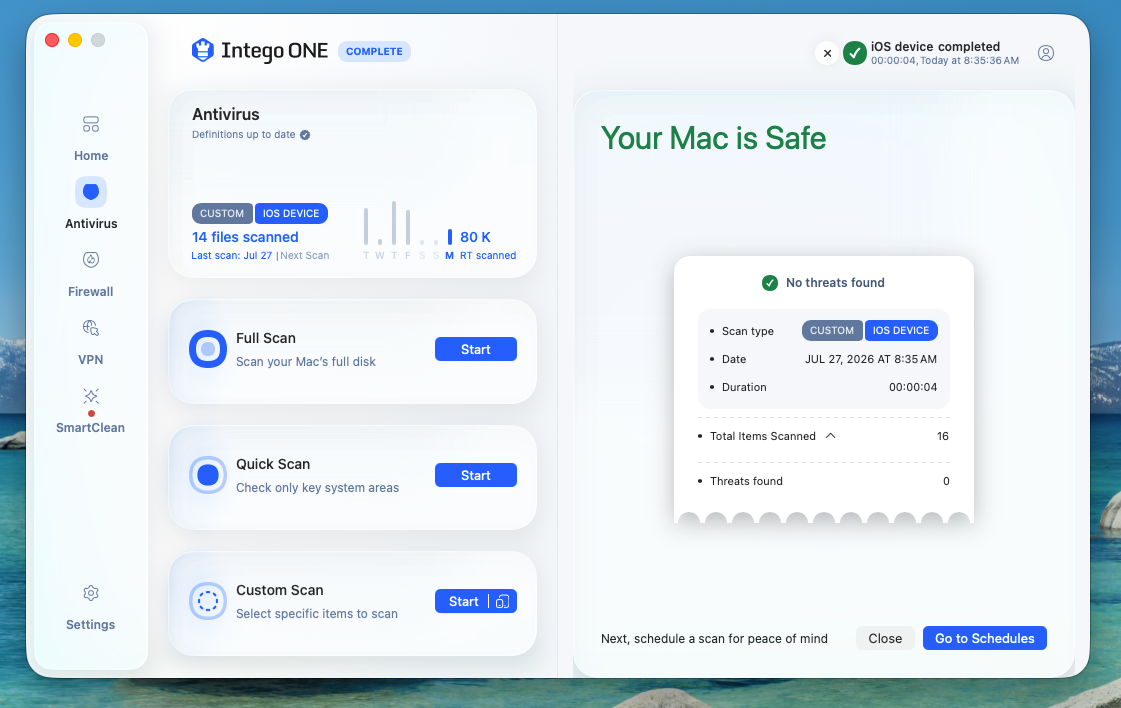Select Thursday bar in weekly scan chart
1121x708 pixels.
(x=394, y=223)
